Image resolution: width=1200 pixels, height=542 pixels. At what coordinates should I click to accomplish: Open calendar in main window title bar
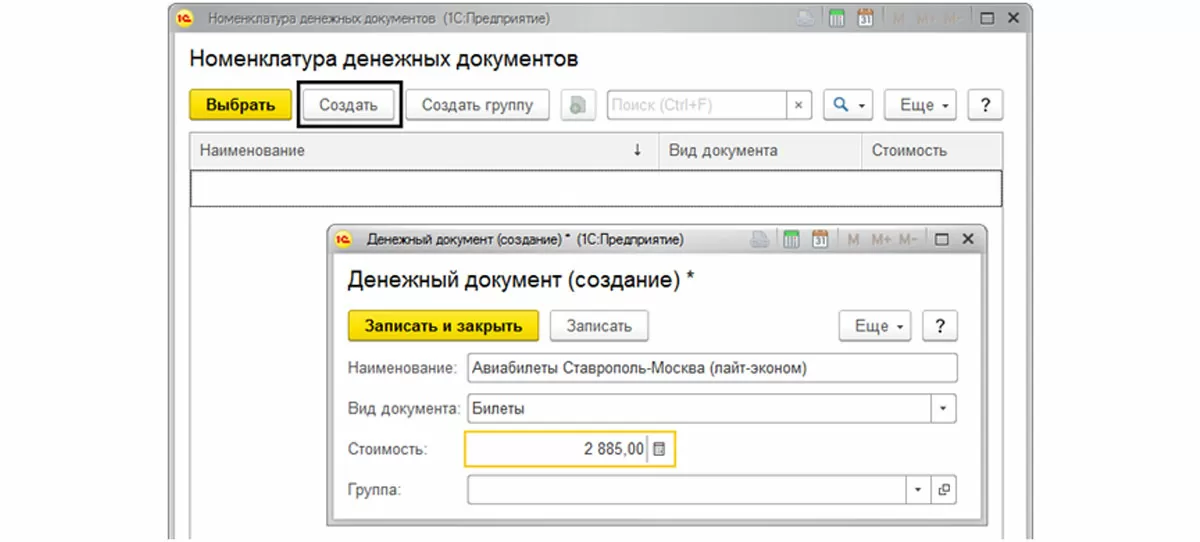click(x=866, y=18)
